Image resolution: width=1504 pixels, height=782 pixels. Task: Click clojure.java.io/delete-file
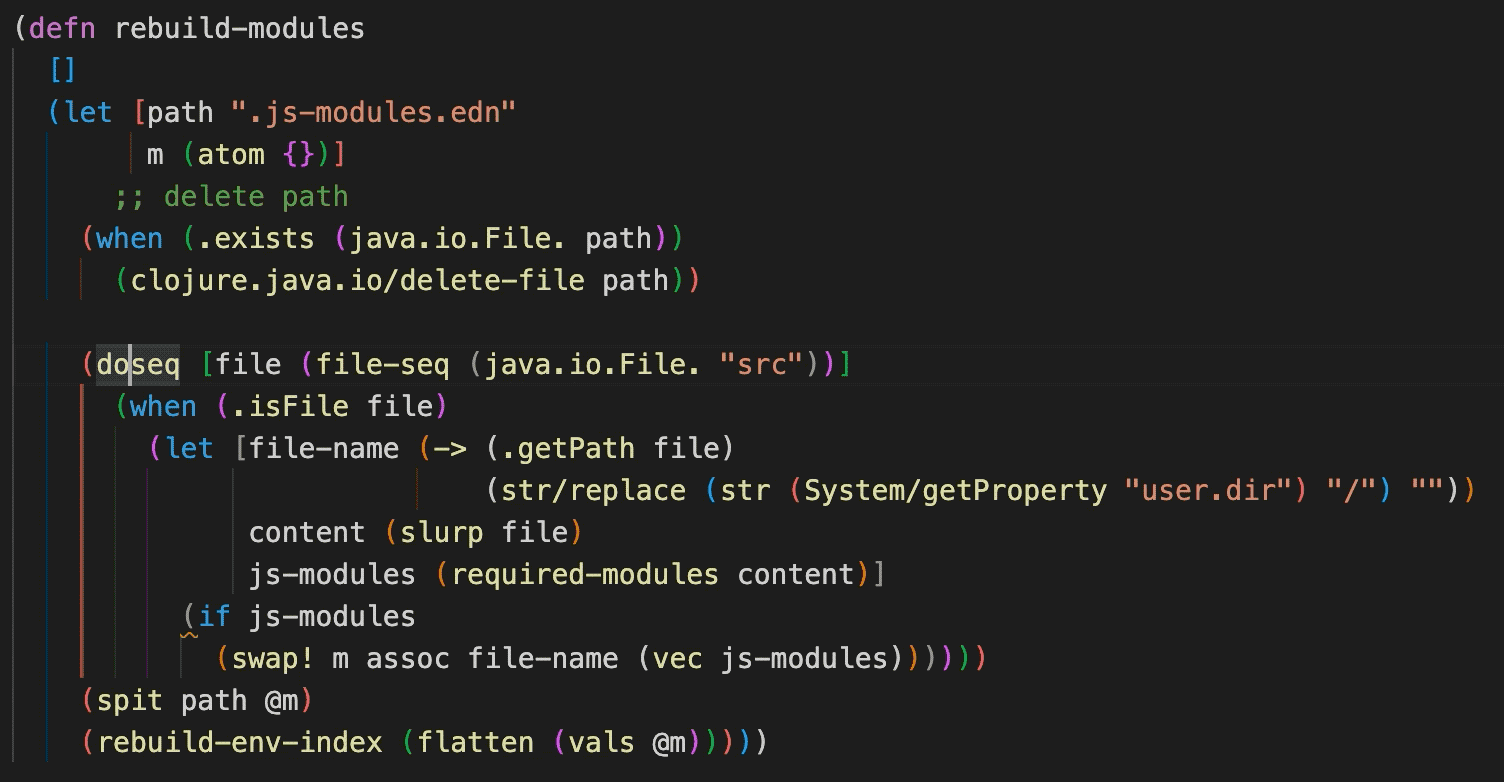point(357,280)
